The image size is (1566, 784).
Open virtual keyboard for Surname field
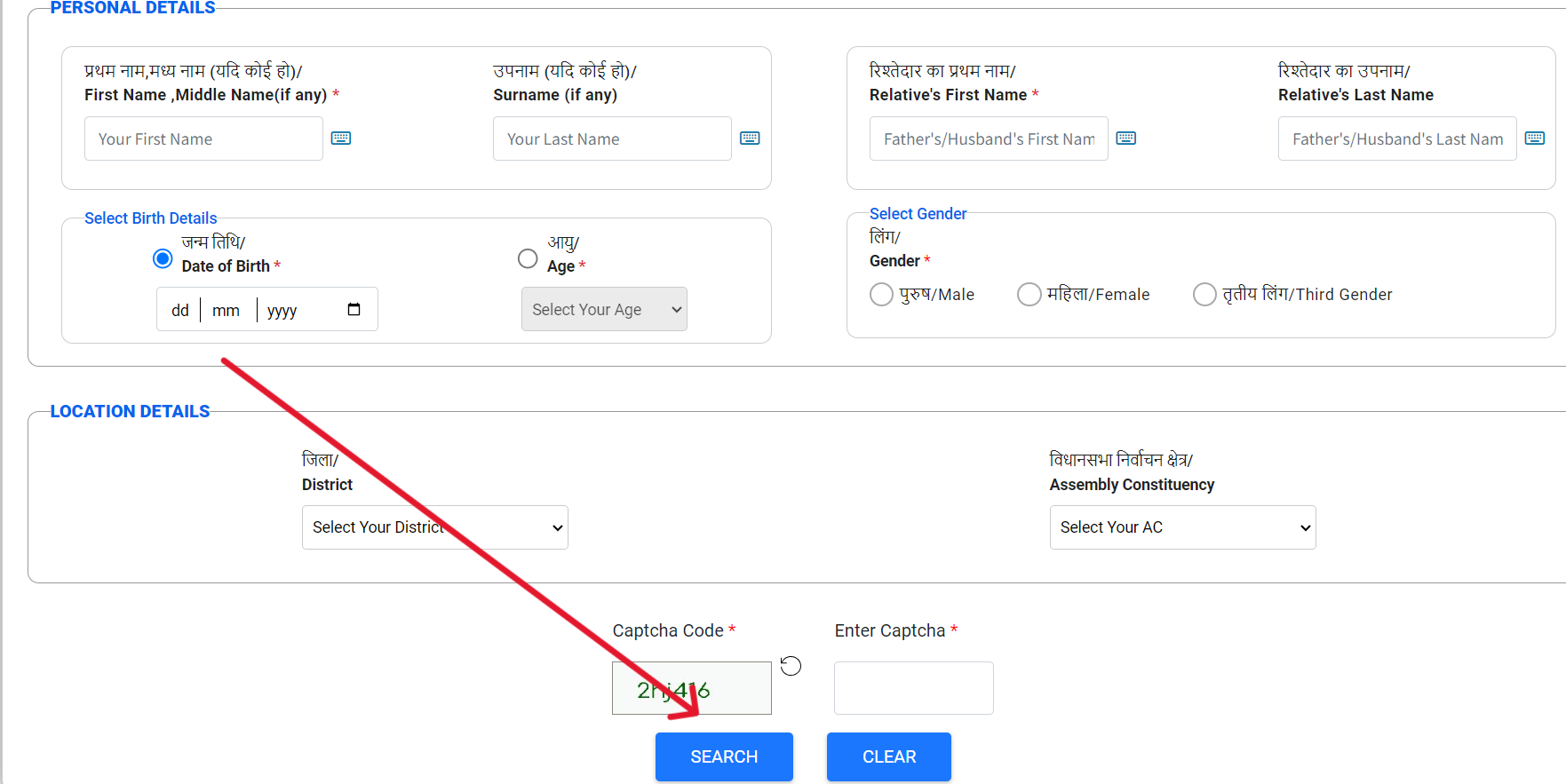(x=750, y=139)
